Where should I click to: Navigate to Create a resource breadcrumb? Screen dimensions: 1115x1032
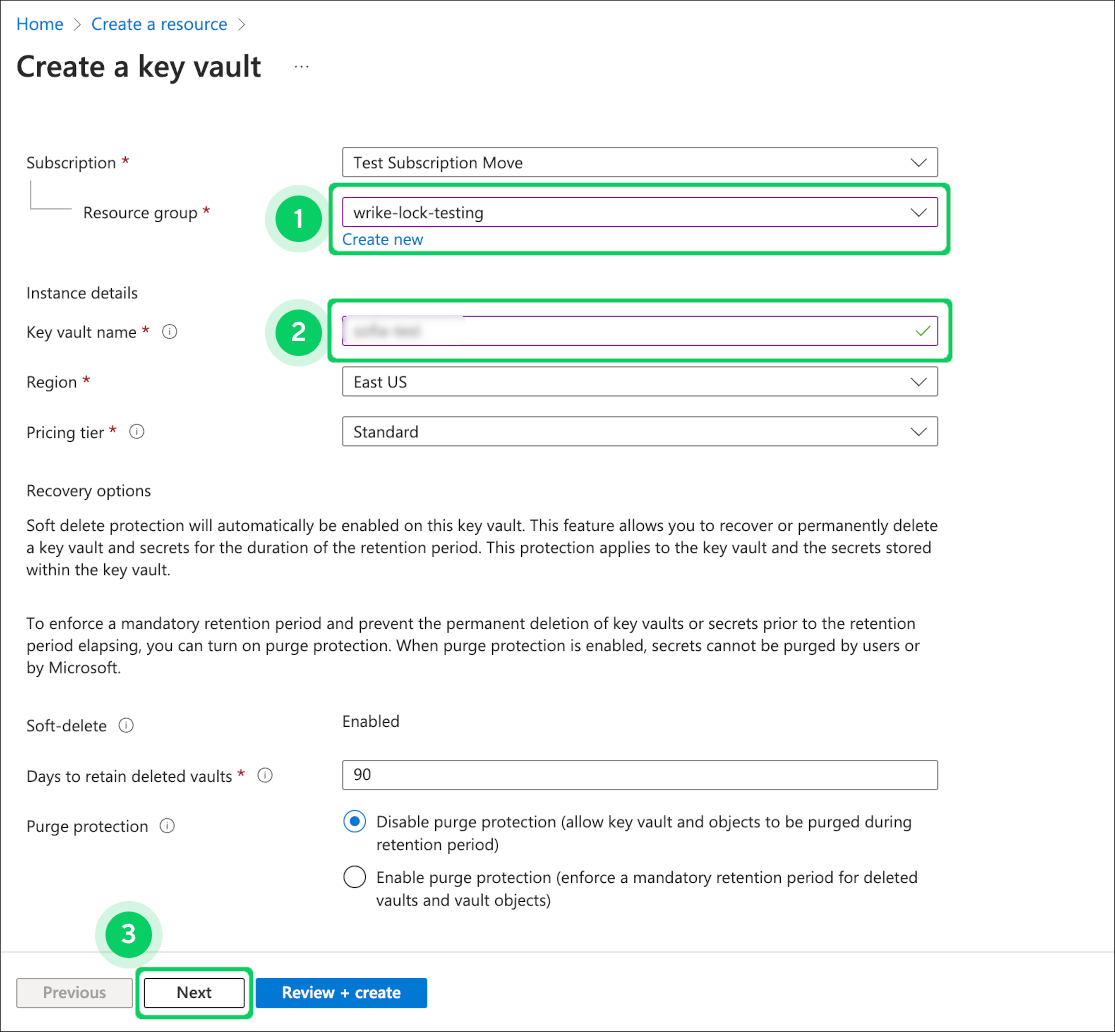coord(159,24)
